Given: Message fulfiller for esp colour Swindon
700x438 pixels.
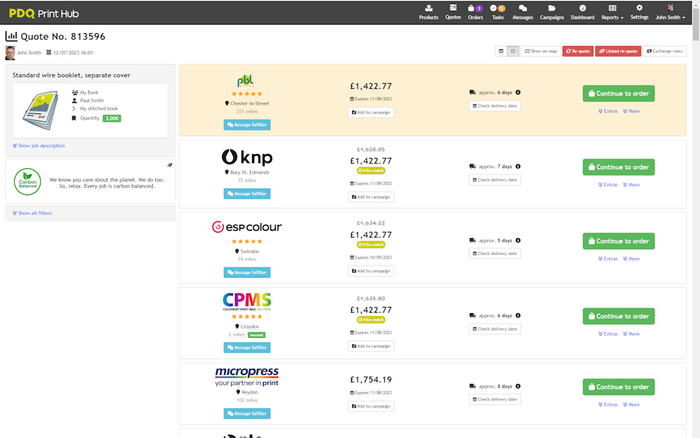Looking at the screenshot, I should (x=247, y=272).
